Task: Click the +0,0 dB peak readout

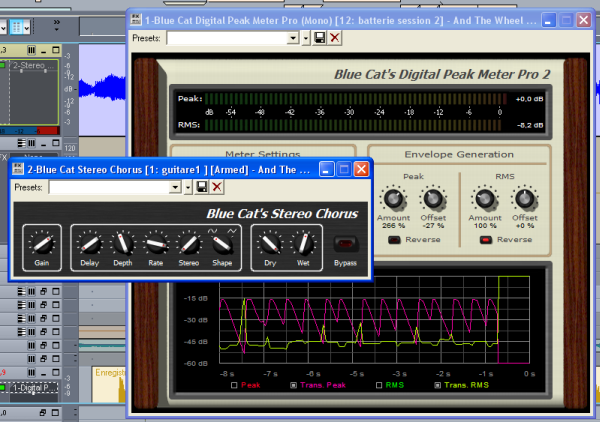Action: 529,99
